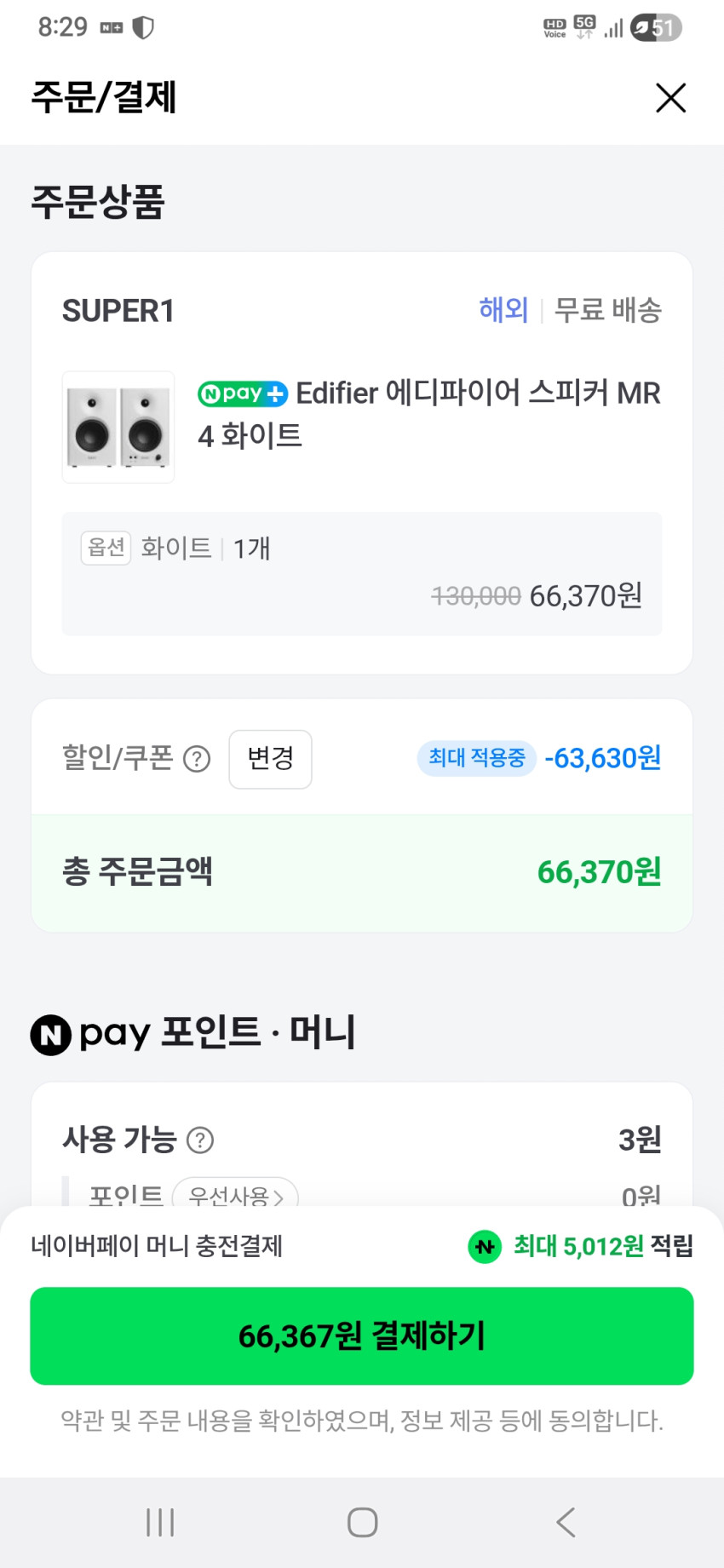Tap the N pay logo icon

point(50,1035)
